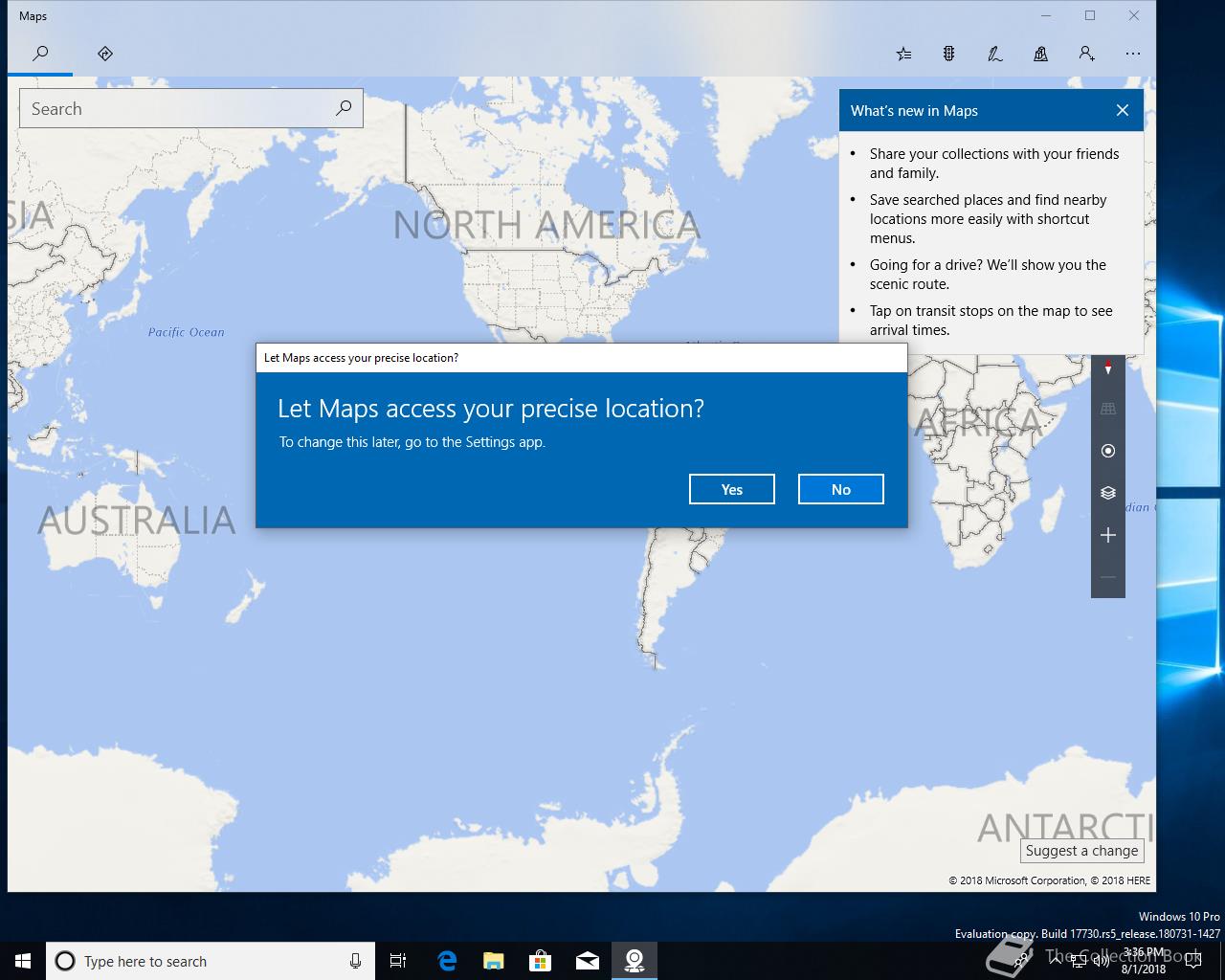
Task: Click 'Tap on transit stops' bullet text
Action: coord(991,321)
